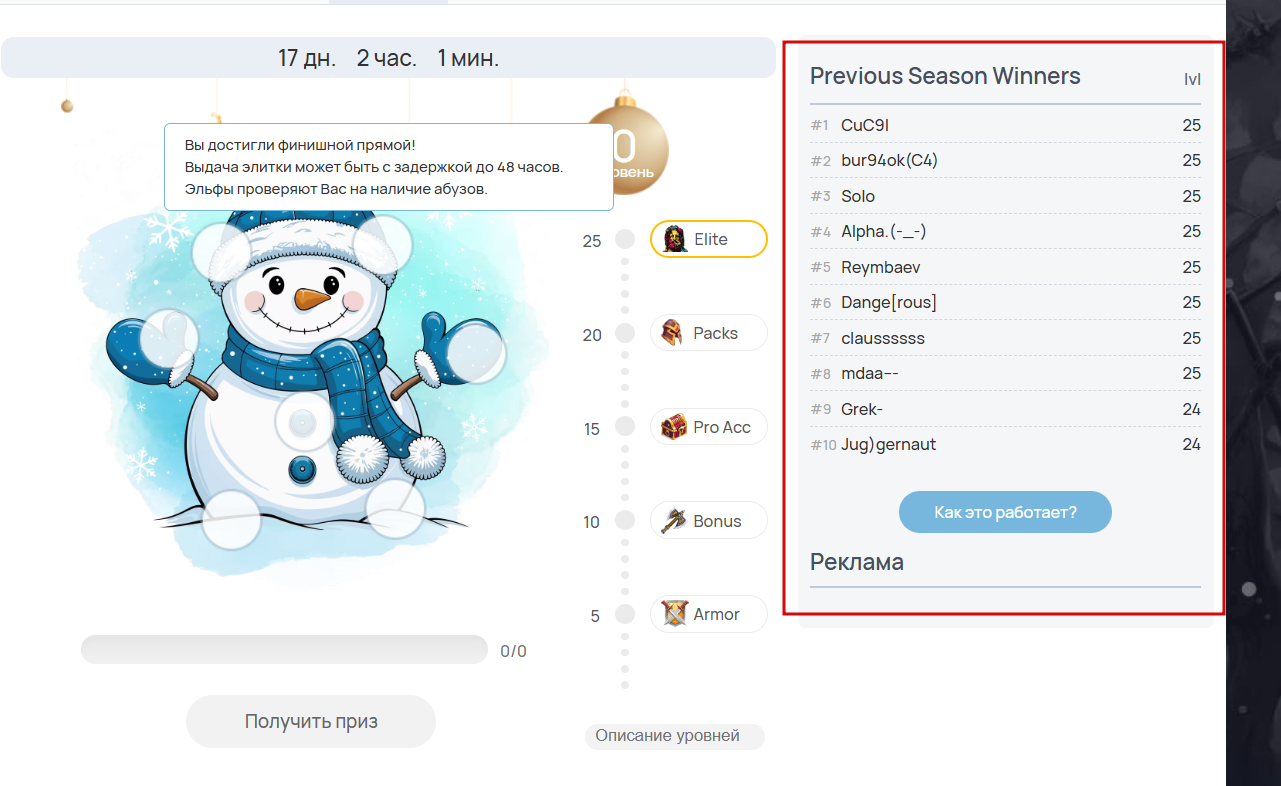Click the countdown timer banner
Image resolution: width=1281 pixels, height=786 pixels.
389,58
